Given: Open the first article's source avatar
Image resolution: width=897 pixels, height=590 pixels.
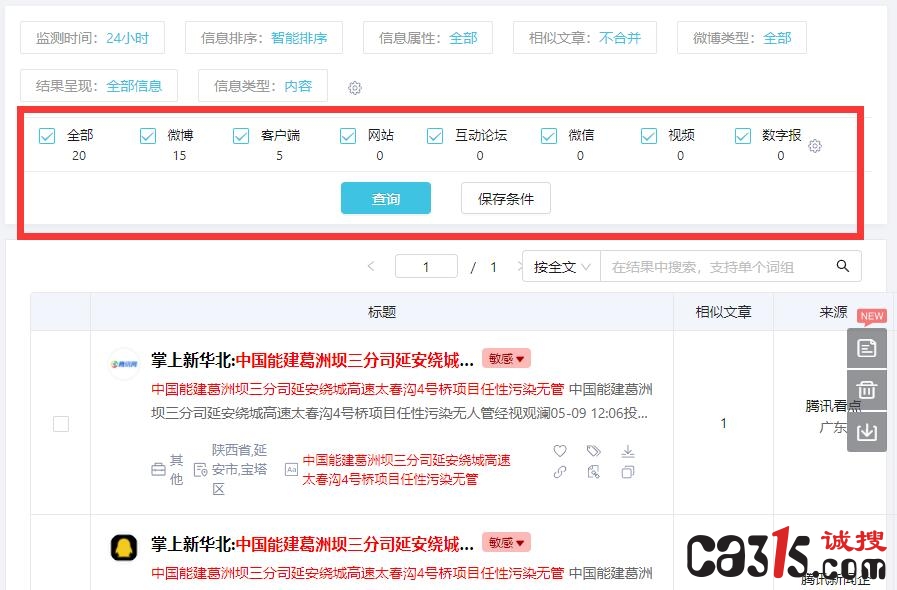Looking at the screenshot, I should pos(124,364).
